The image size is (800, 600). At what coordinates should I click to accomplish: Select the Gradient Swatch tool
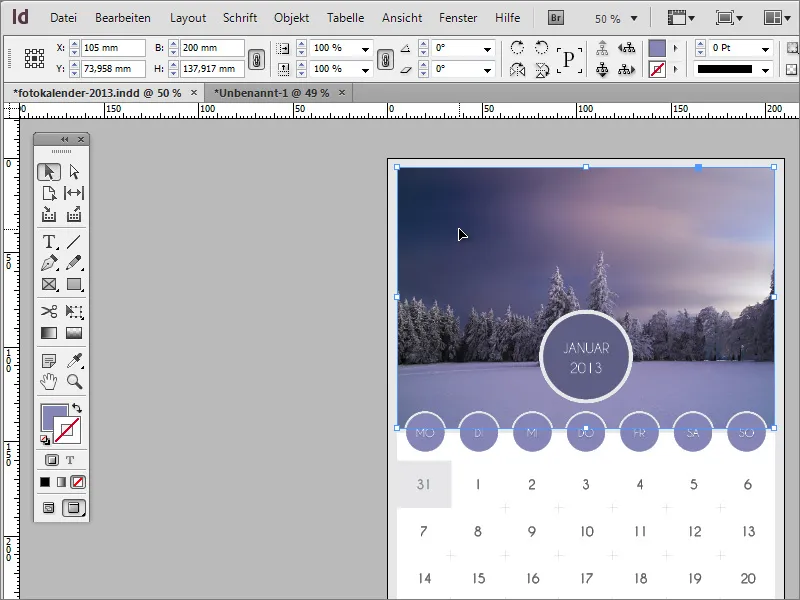(49, 333)
